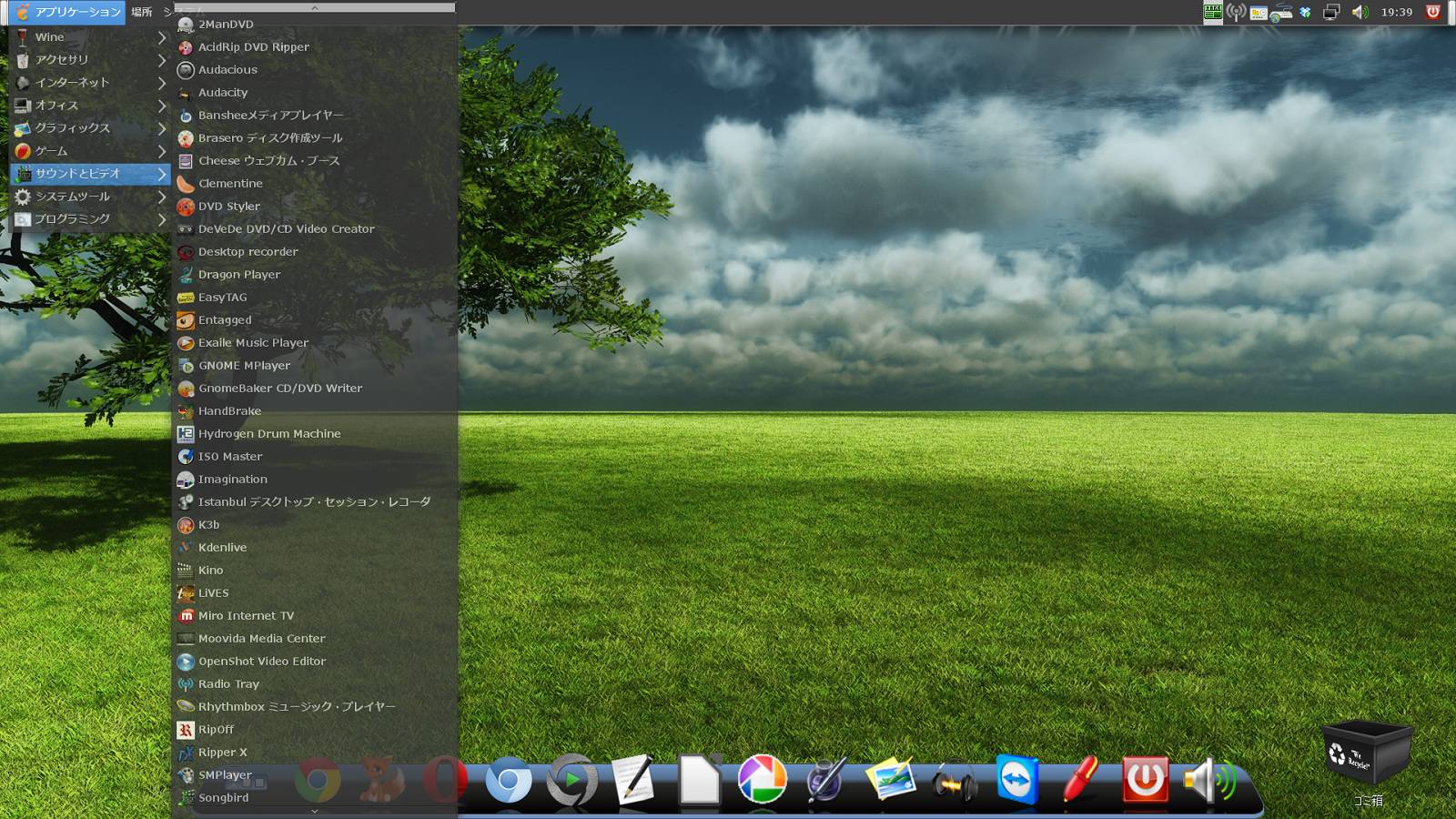Open Brasero ディスク作成ツール
This screenshot has width=1456, height=819.
point(315,138)
